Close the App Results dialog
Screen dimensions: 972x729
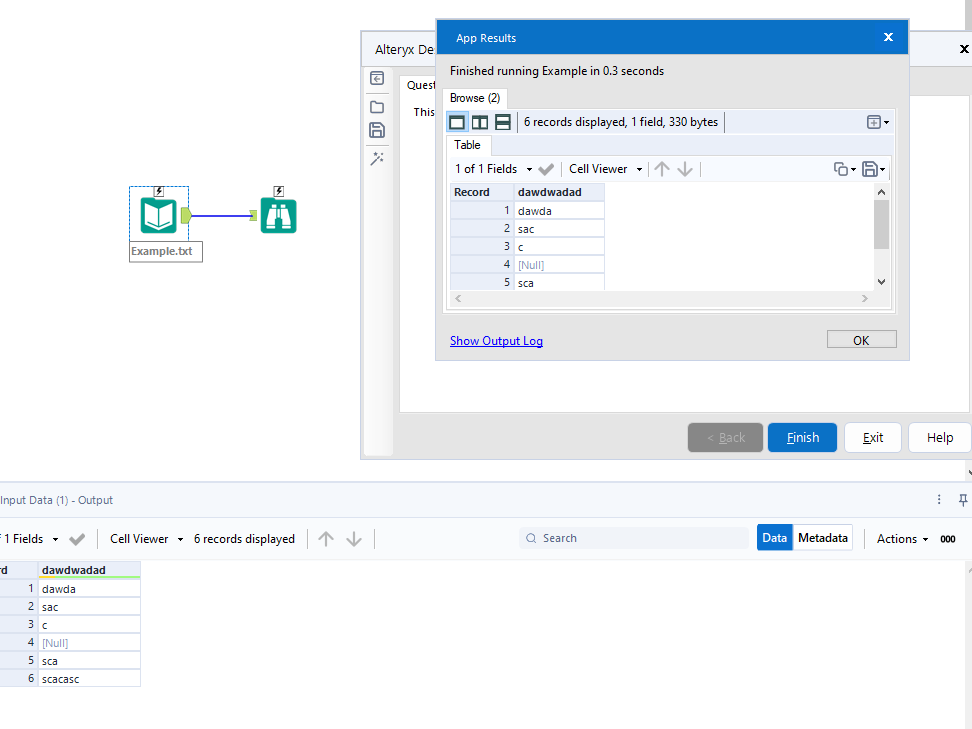[888, 37]
